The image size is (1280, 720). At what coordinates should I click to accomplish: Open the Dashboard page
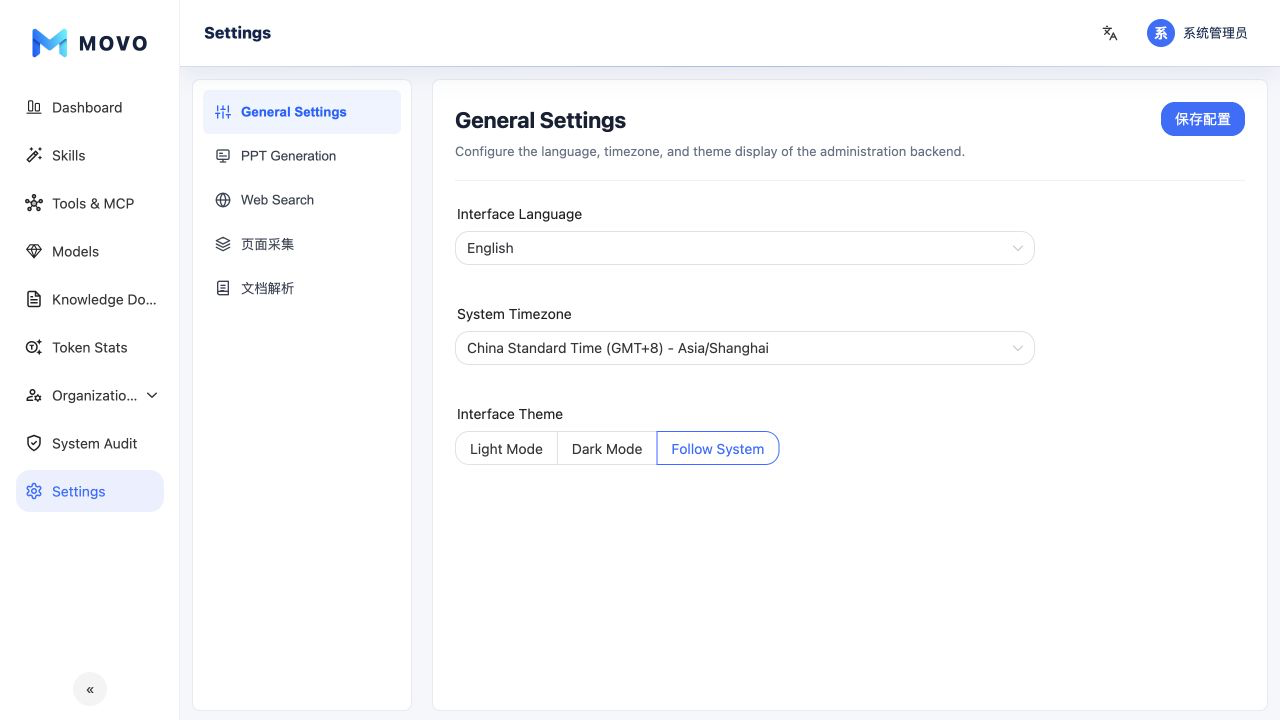[x=90, y=107]
